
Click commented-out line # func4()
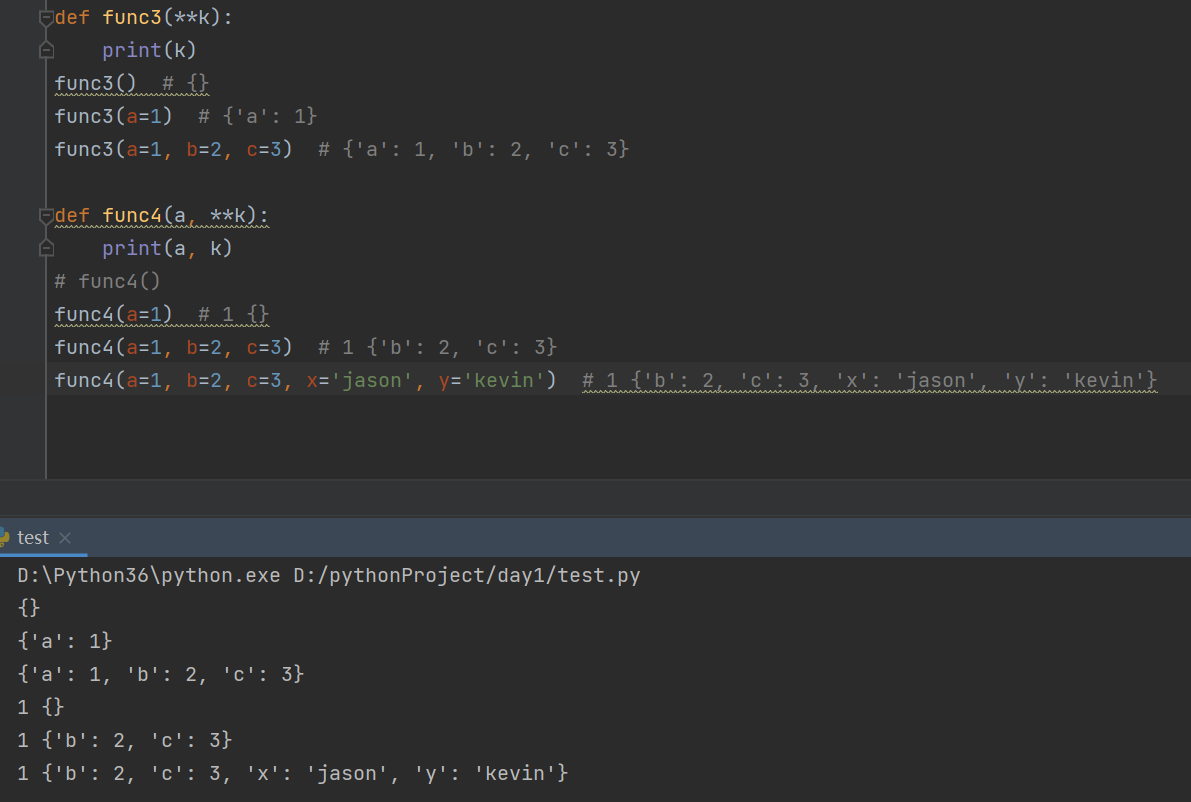tap(108, 282)
